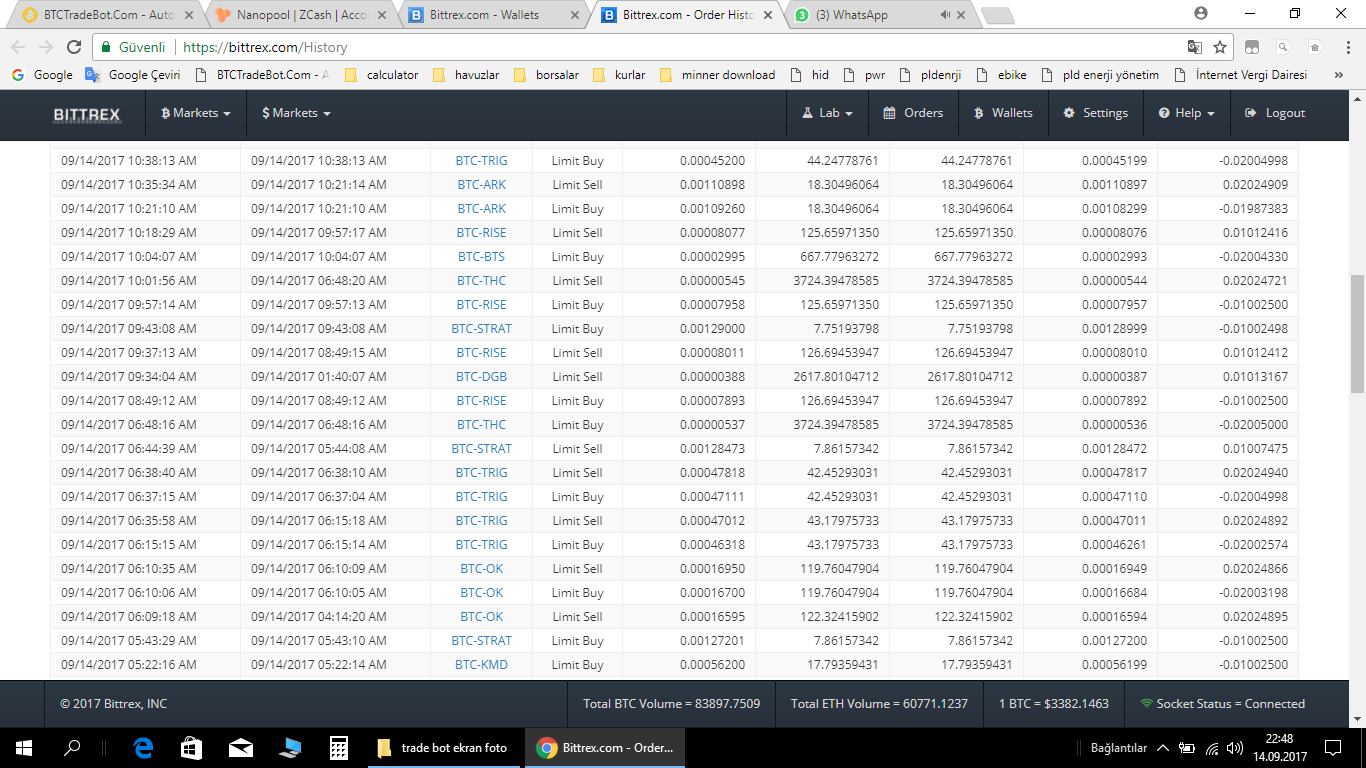
Task: Reload the current page
Action: pos(74,47)
